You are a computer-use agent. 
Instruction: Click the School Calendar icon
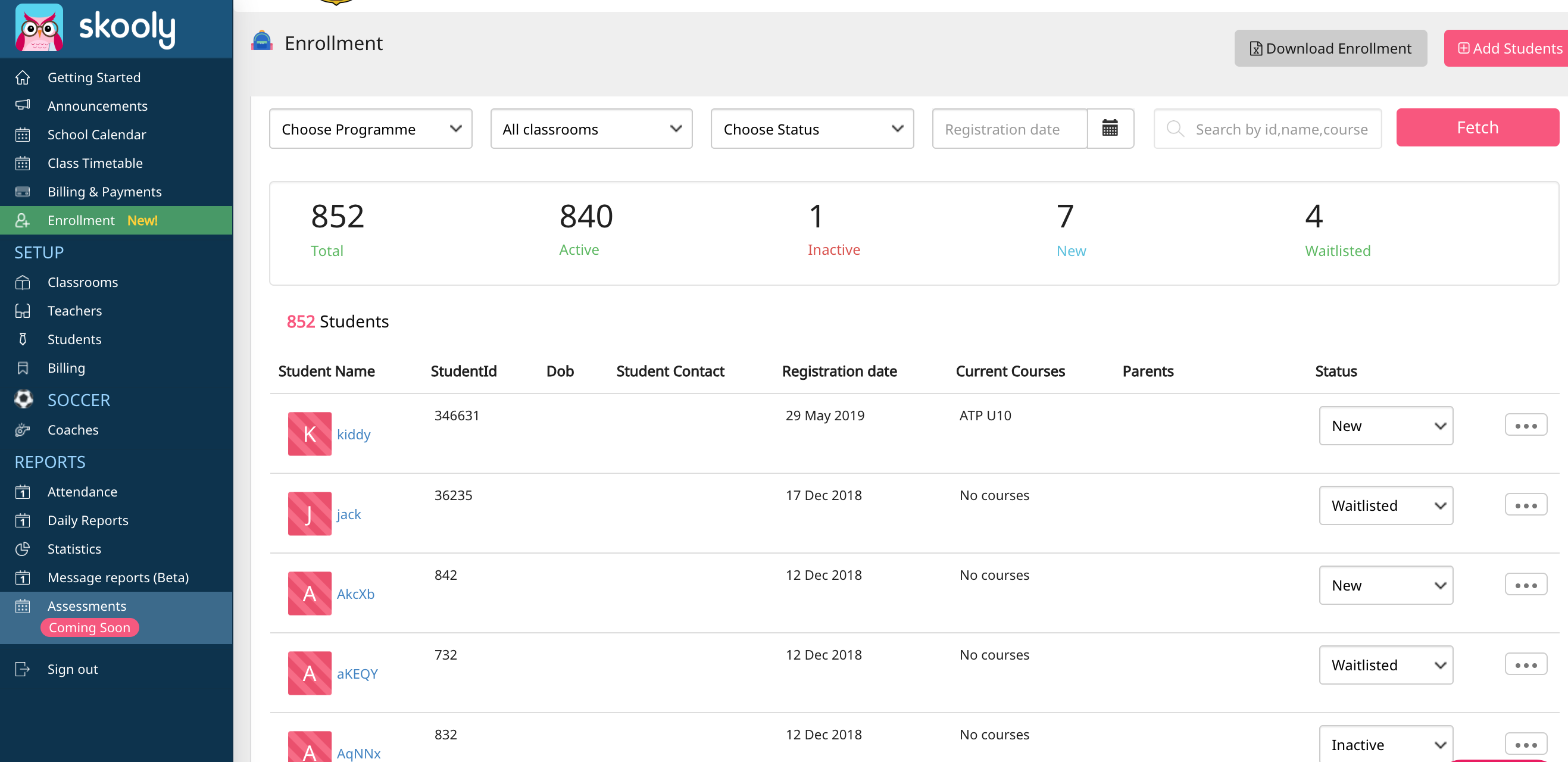click(23, 135)
